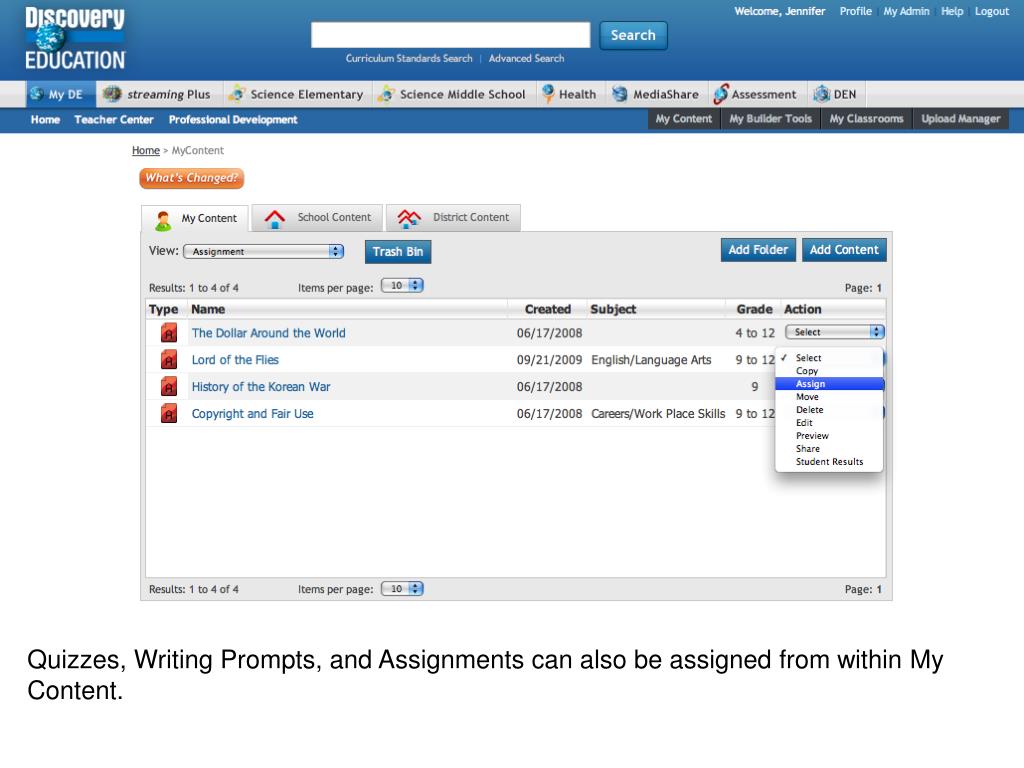
Task: Sort by the Subject column header
Action: [x=613, y=309]
